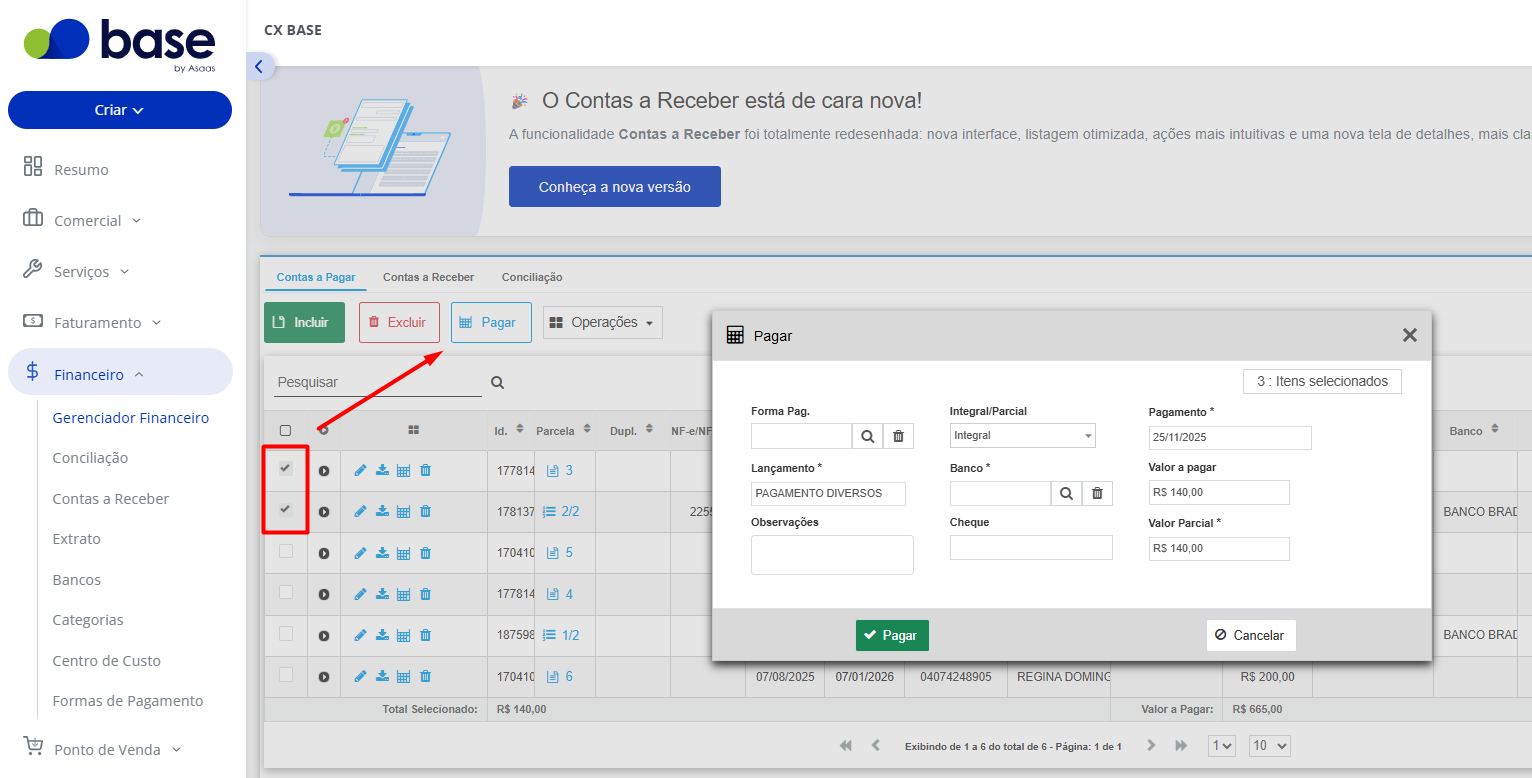Click the Conheça a nova versão button
The height and width of the screenshot is (778, 1532).
(x=615, y=187)
